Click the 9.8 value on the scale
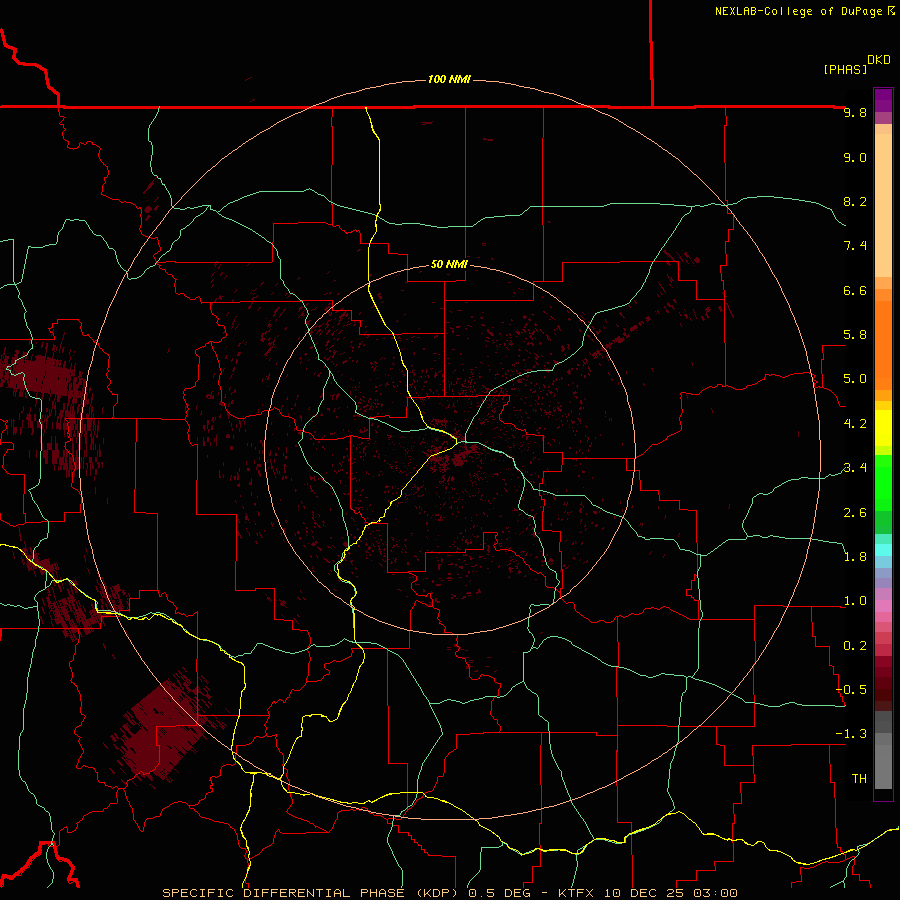 point(855,112)
